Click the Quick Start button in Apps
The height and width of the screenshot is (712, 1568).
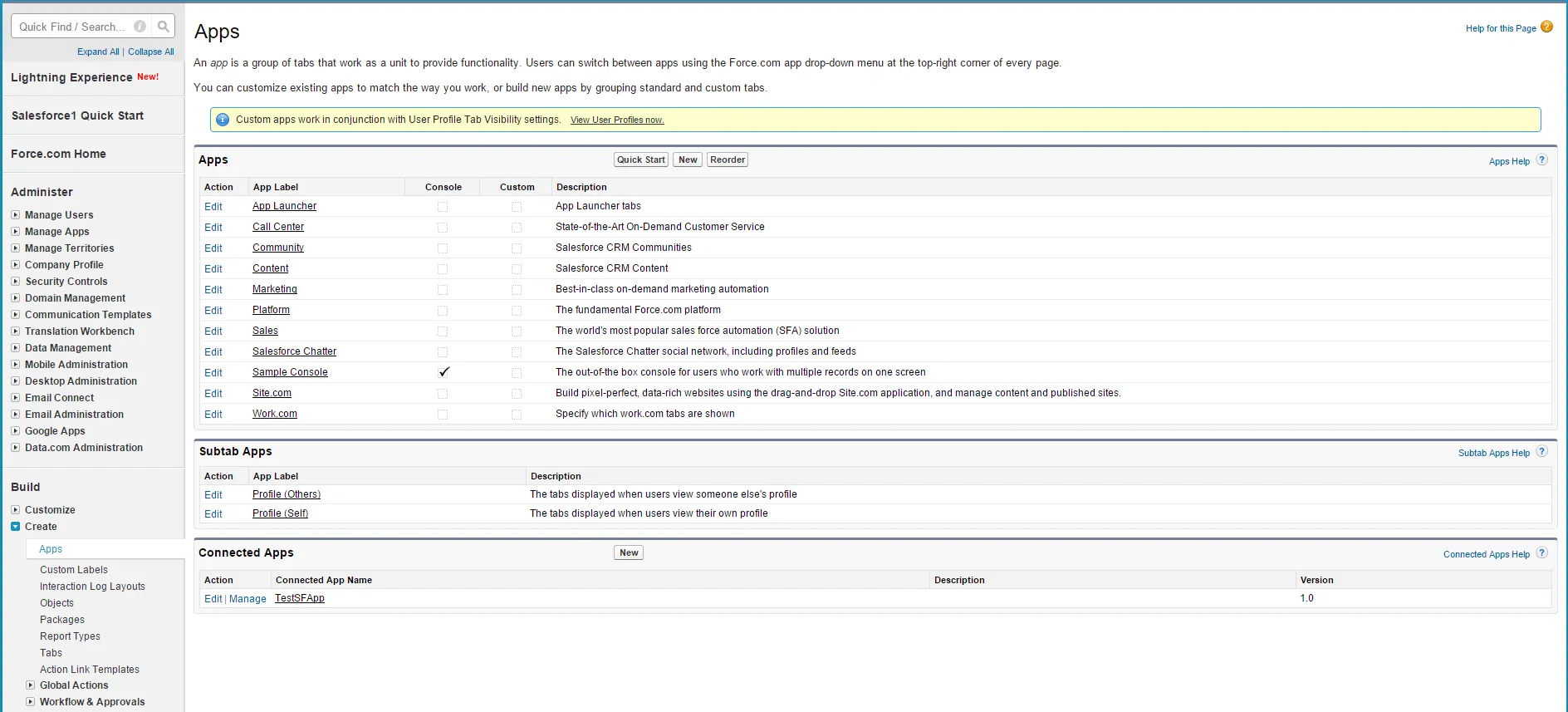(640, 160)
